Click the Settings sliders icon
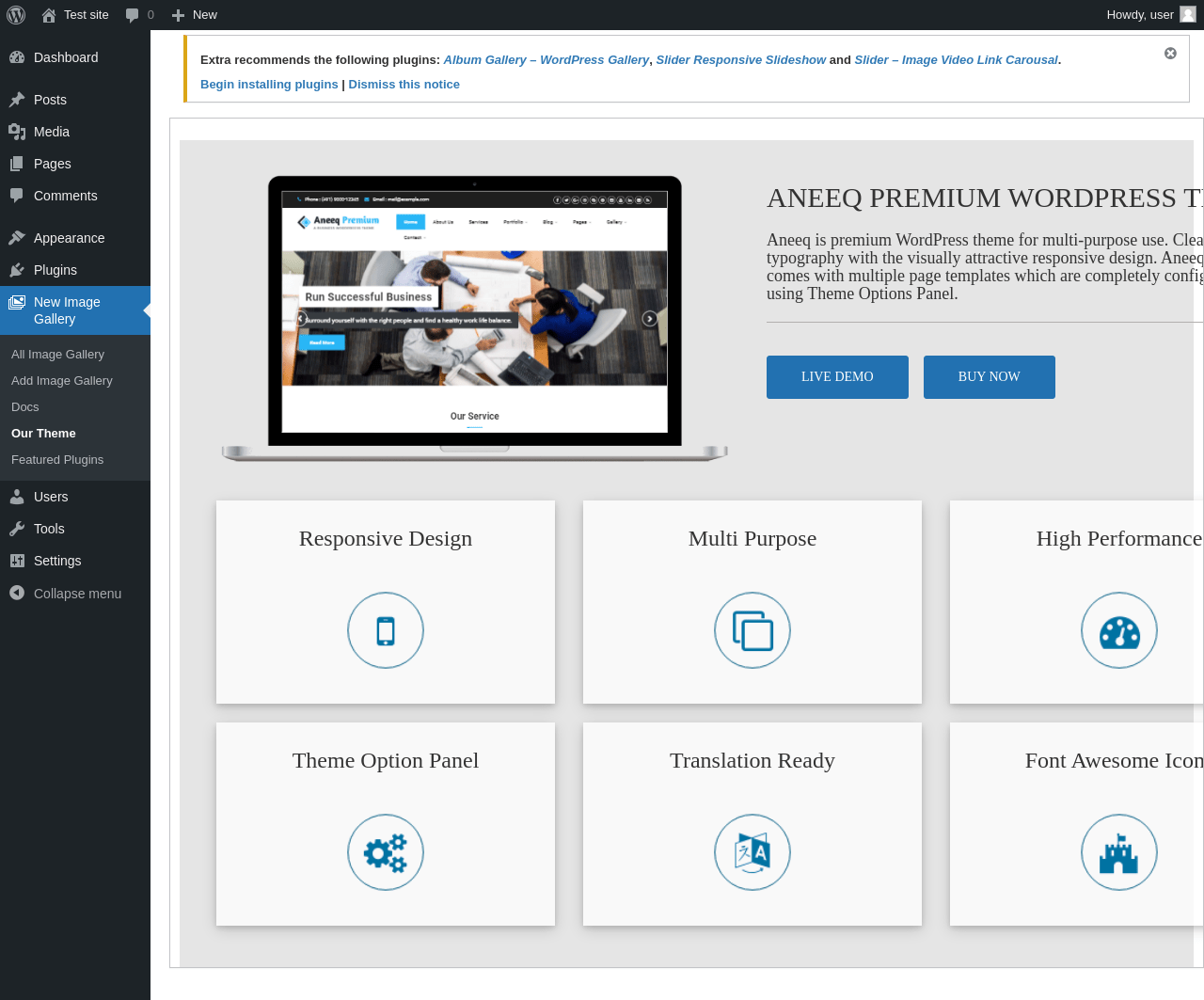1204x1000 pixels. 17,561
